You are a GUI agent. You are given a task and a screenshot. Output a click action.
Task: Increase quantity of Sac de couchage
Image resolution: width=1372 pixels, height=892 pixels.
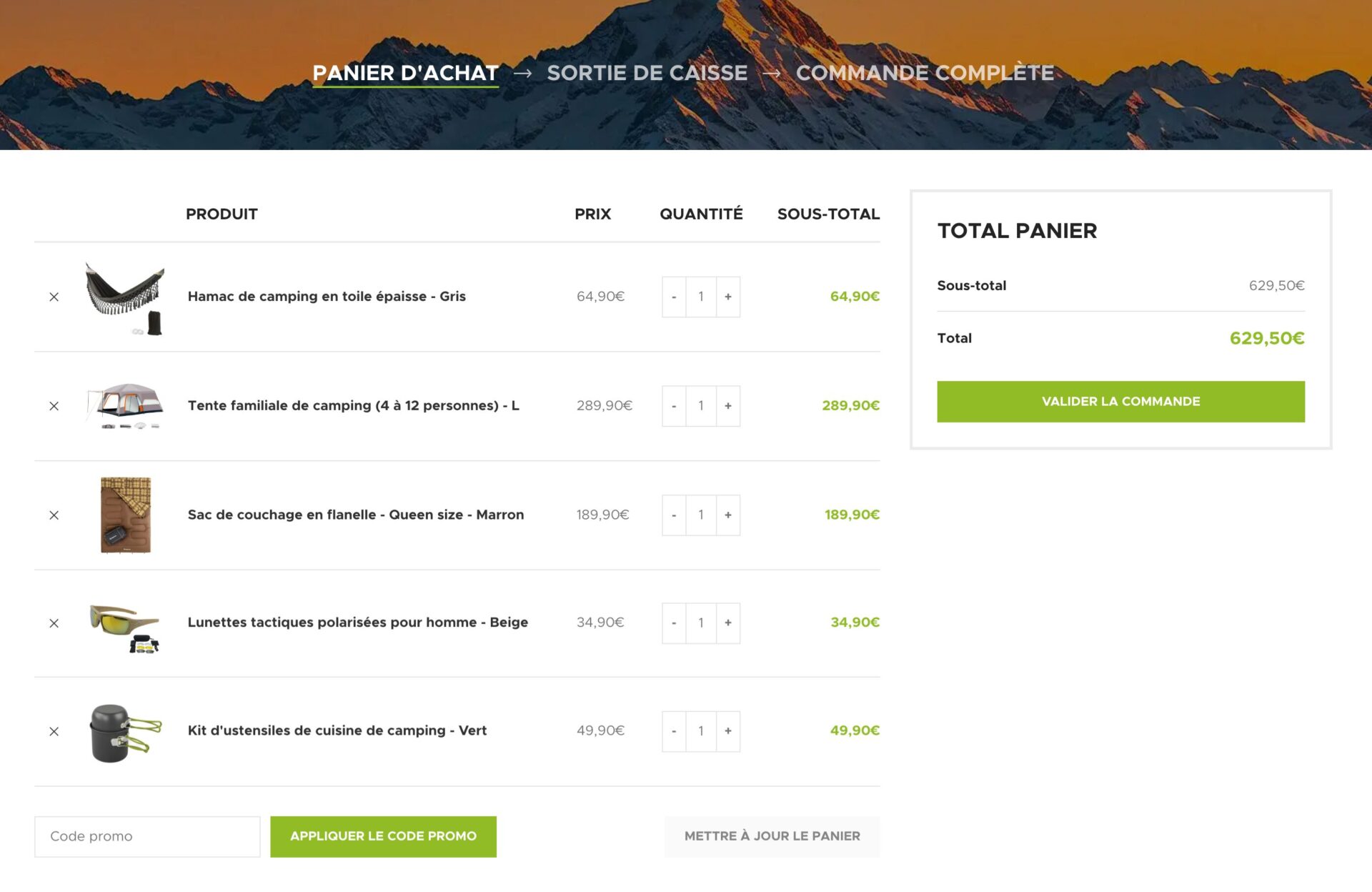[727, 515]
